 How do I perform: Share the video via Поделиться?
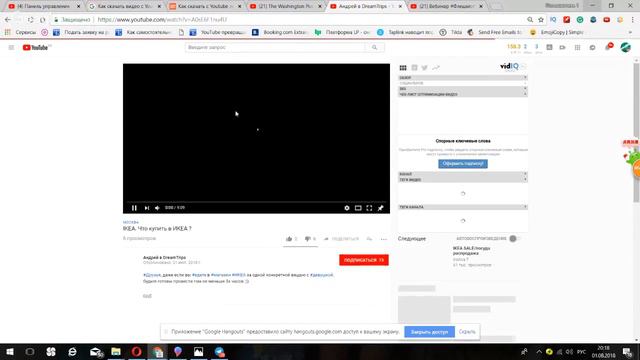click(x=342, y=239)
